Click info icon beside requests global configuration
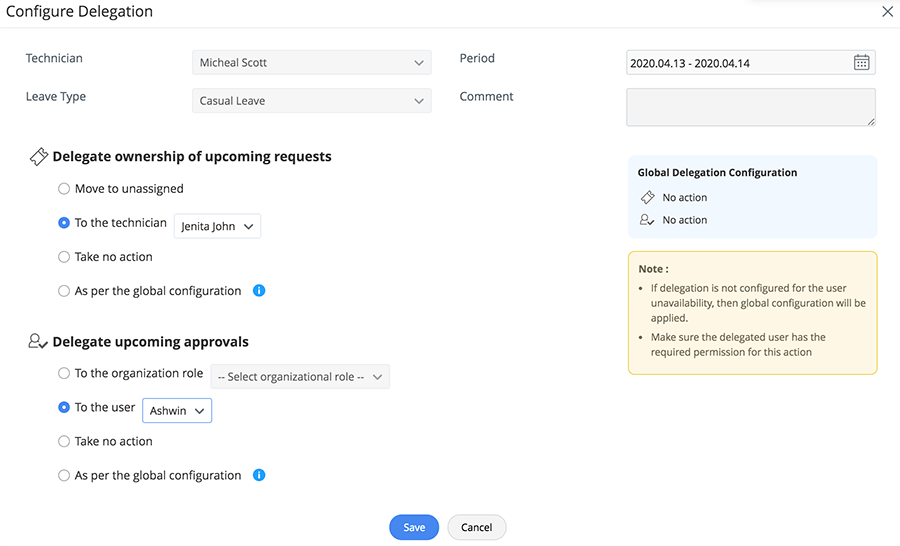 [x=259, y=291]
